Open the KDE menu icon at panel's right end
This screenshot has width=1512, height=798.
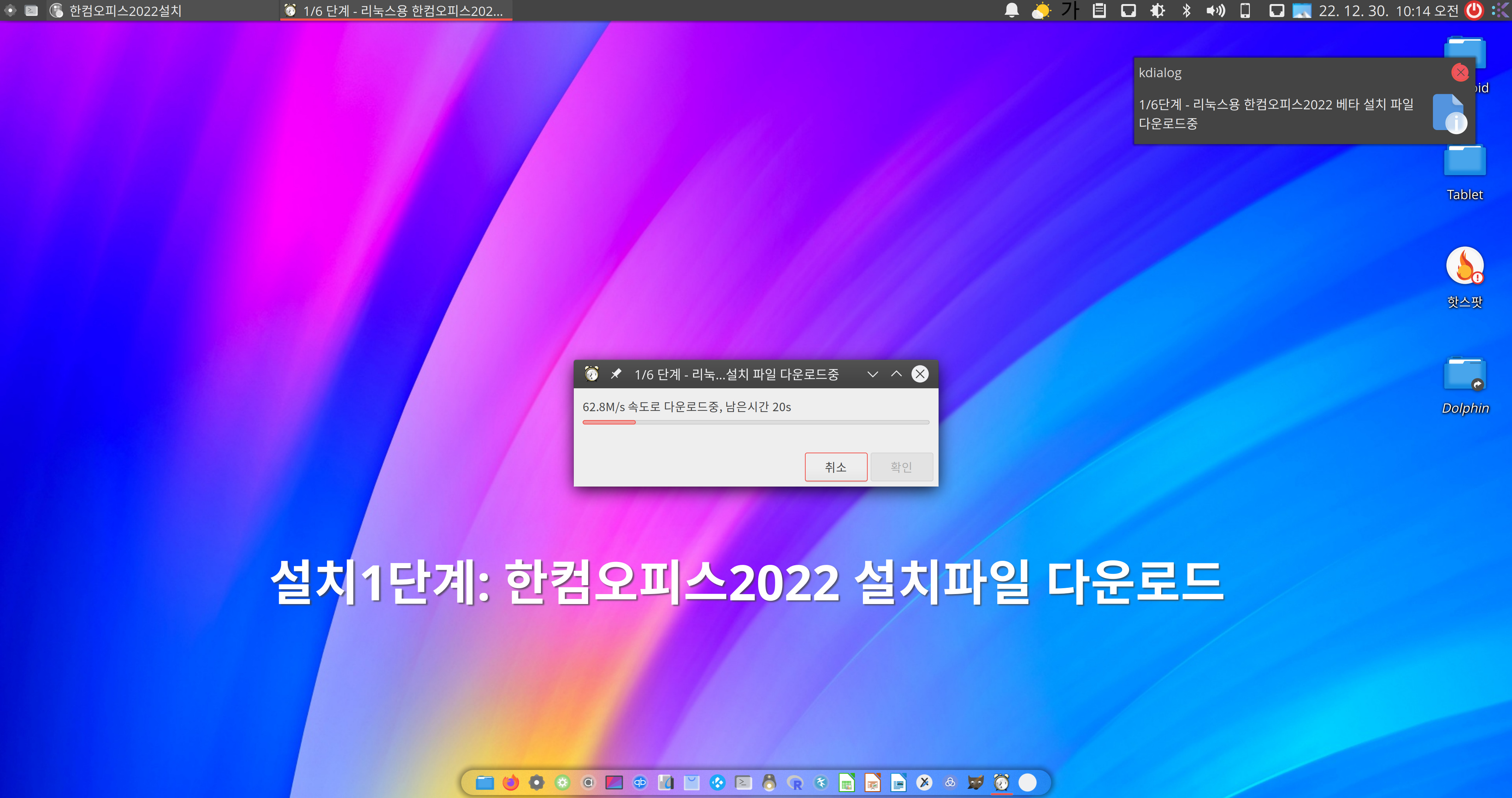point(1501,11)
